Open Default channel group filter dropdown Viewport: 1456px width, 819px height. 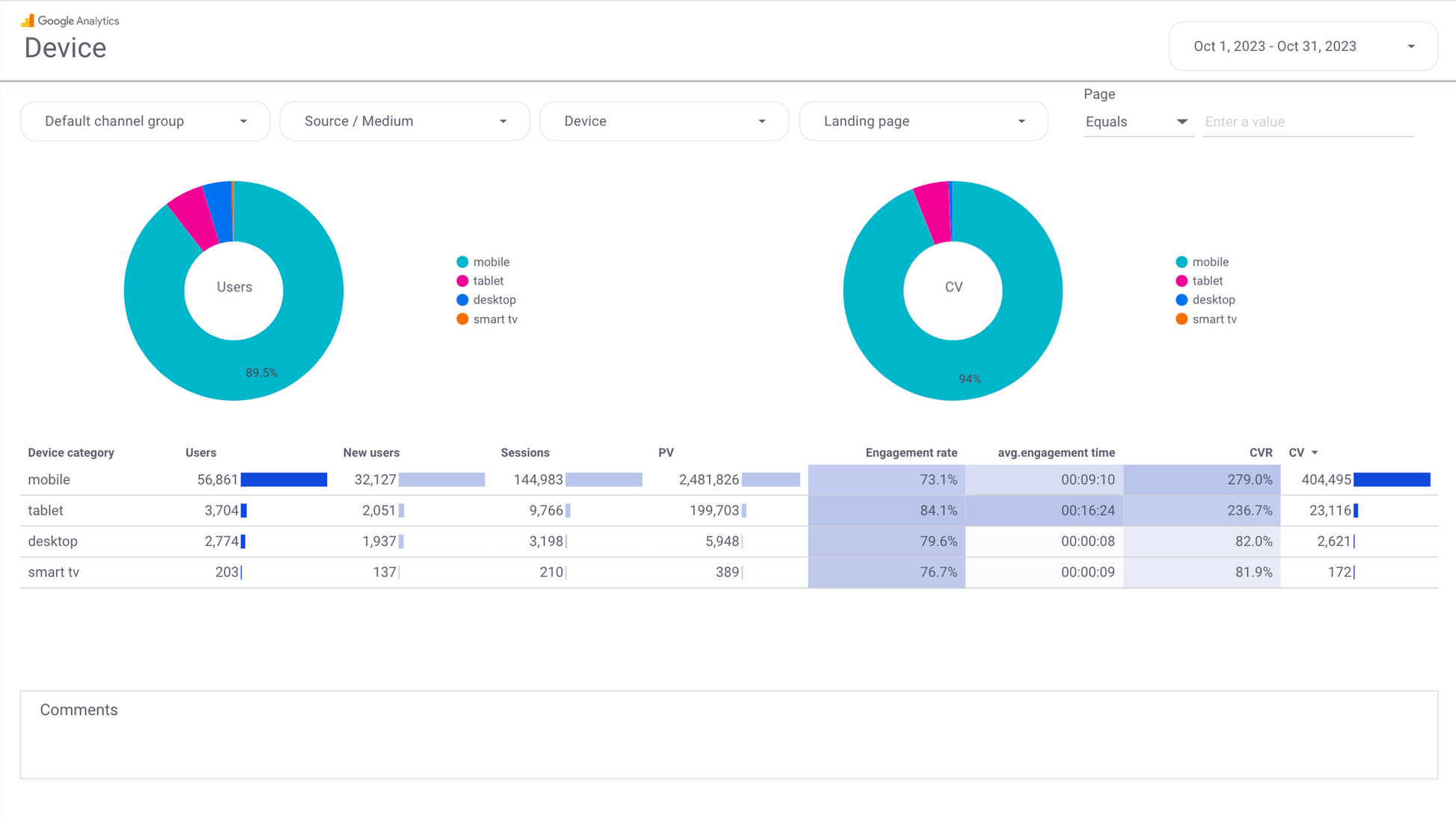click(x=145, y=121)
